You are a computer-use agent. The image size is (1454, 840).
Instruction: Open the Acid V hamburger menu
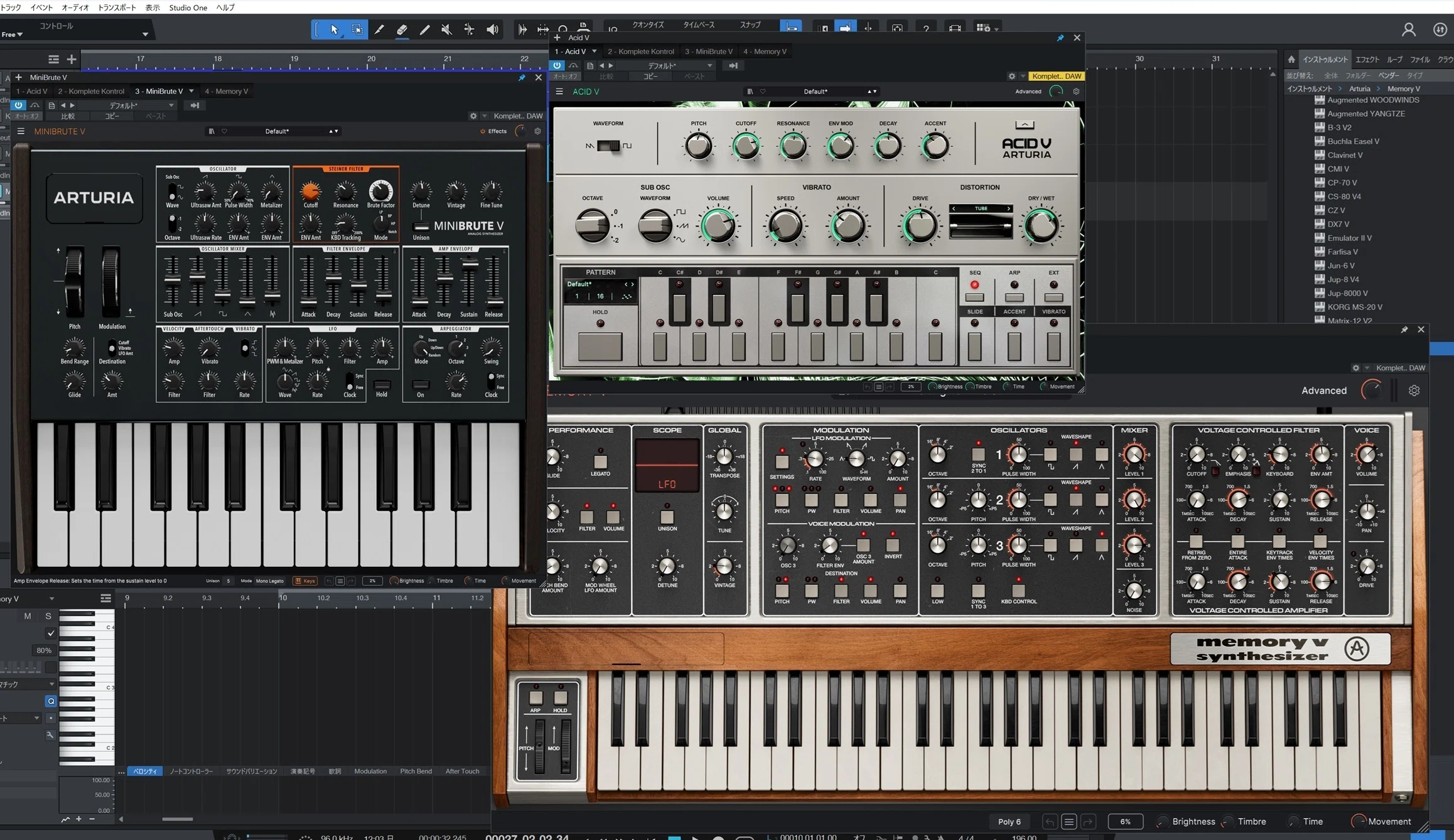[x=559, y=92]
